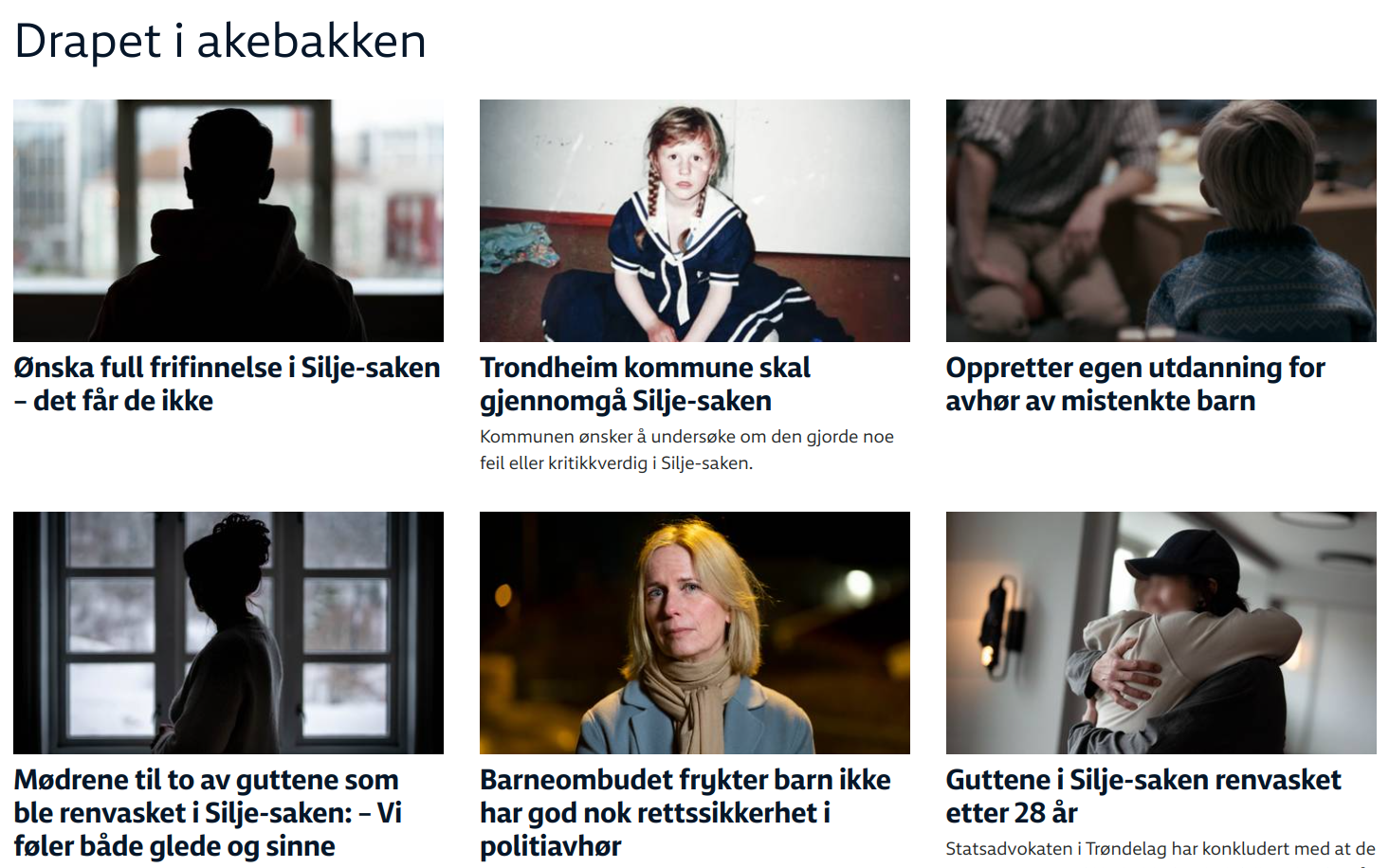Screen dimensions: 1389x868
Task: Click the silhouette of the hooded person photo
Action: pos(228,221)
